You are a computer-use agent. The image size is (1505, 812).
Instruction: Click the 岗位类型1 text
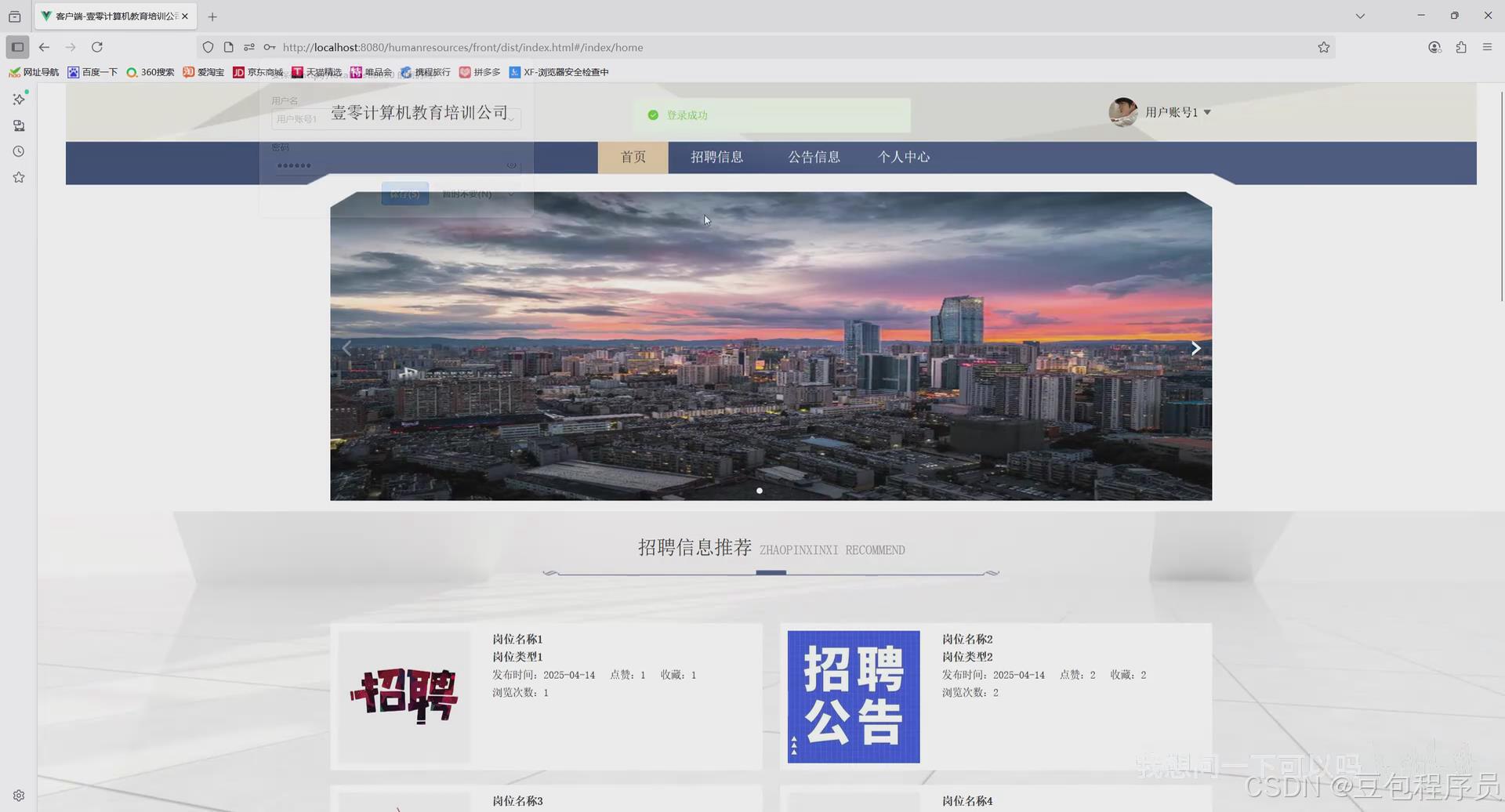pos(517,657)
